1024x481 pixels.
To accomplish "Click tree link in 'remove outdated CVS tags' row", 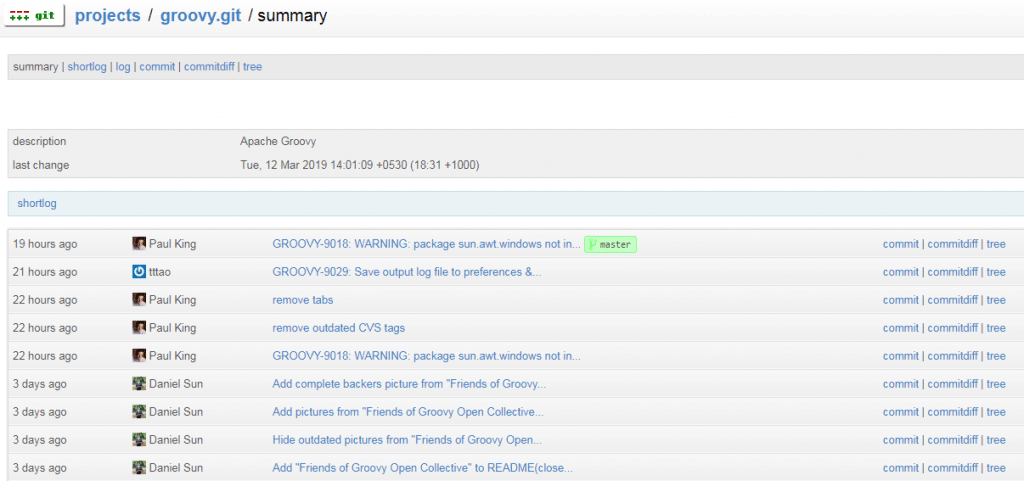I will coord(996,328).
